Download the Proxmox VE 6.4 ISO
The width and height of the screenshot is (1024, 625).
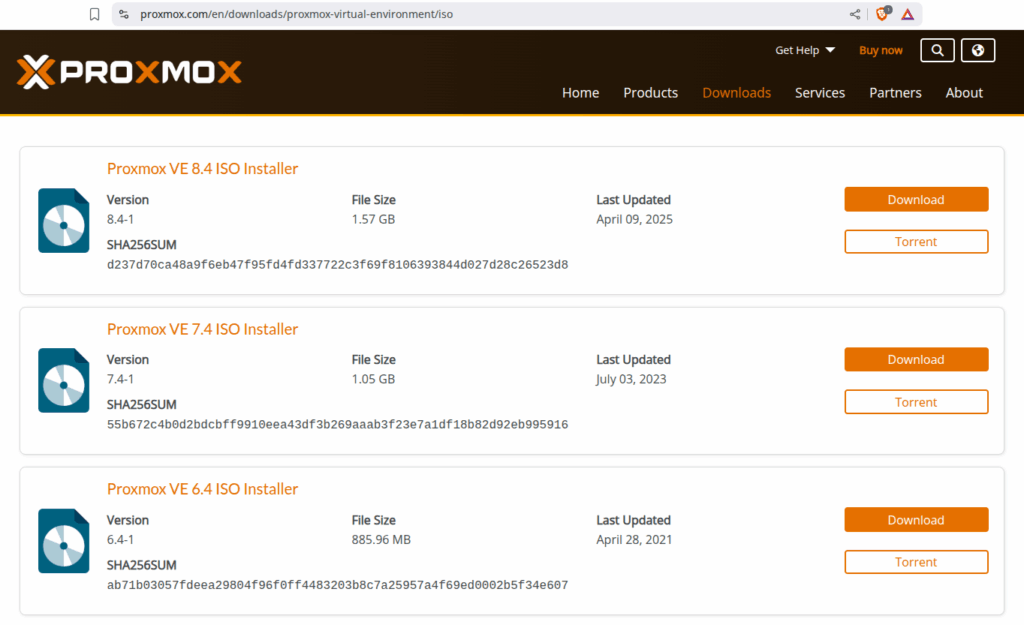pos(916,520)
